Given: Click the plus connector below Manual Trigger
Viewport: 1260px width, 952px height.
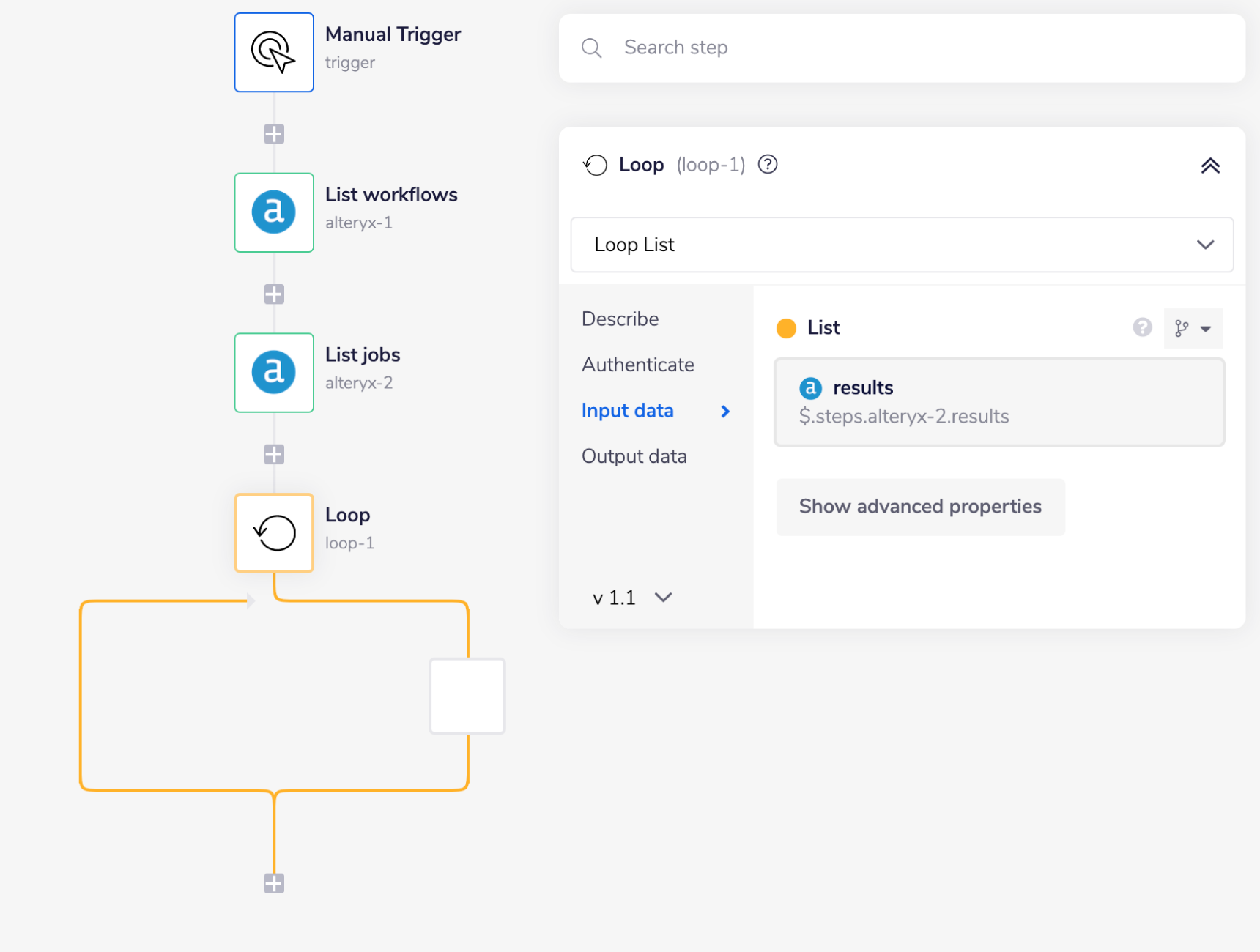Looking at the screenshot, I should tap(273, 133).
